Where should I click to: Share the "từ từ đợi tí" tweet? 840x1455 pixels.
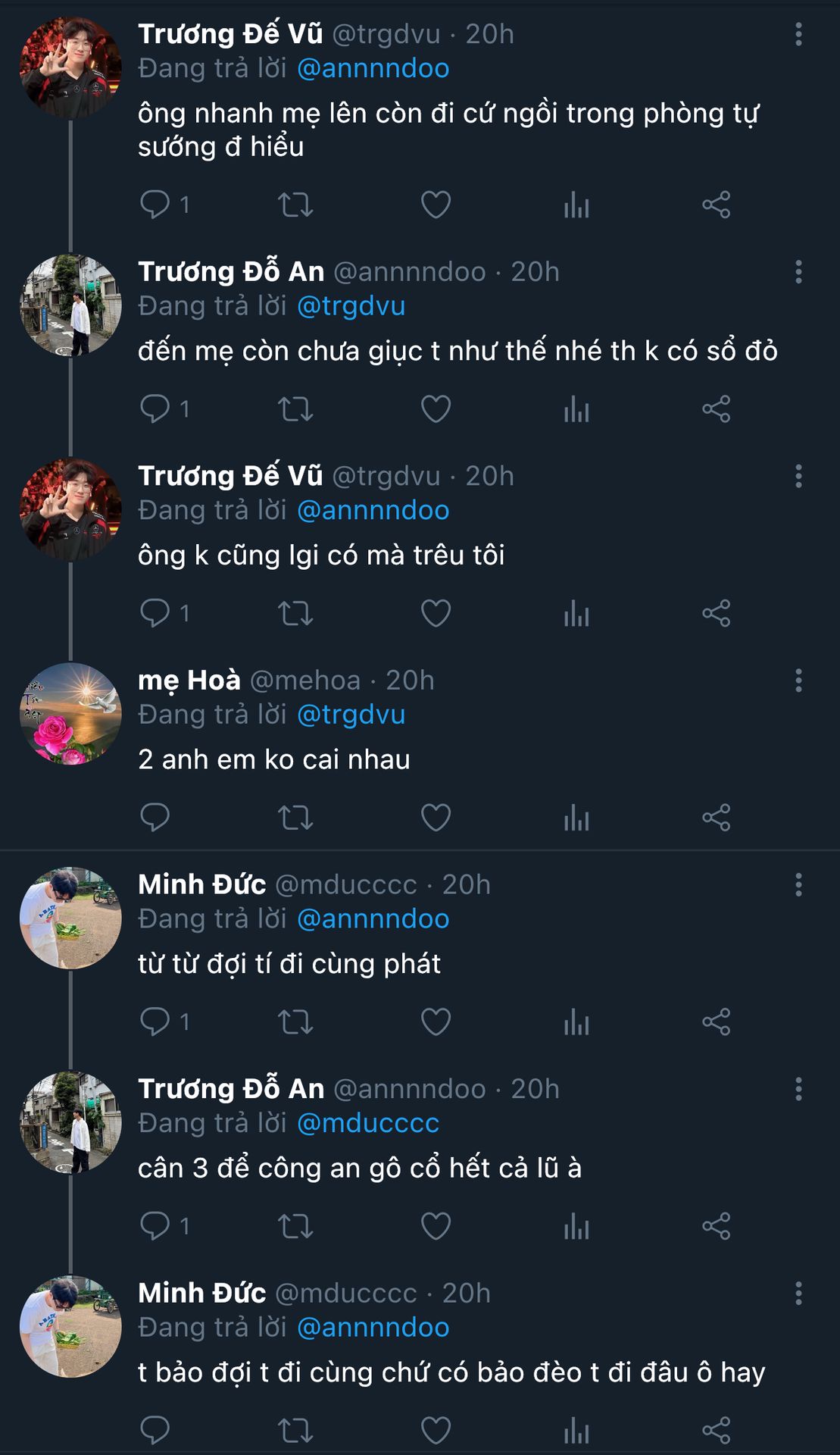(x=716, y=1022)
